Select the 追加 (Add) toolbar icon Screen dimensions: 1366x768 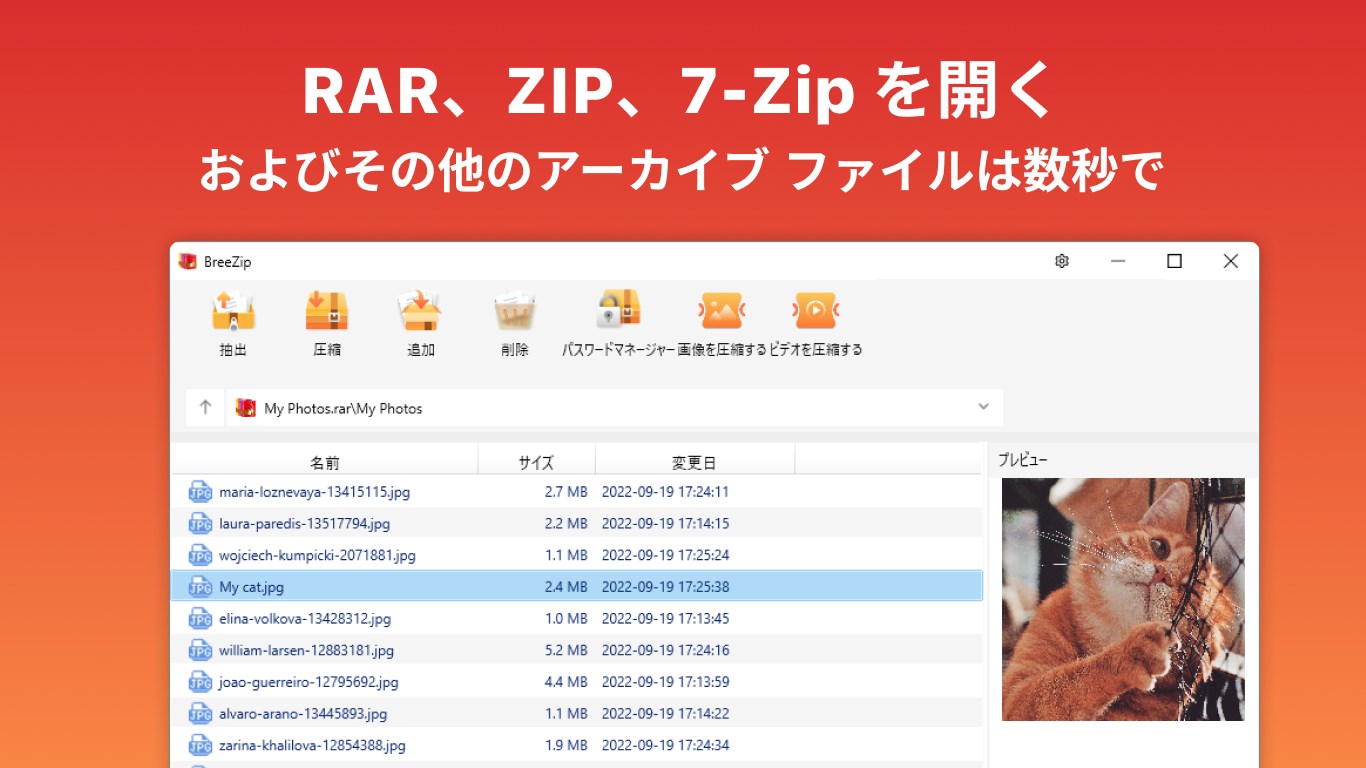(421, 311)
